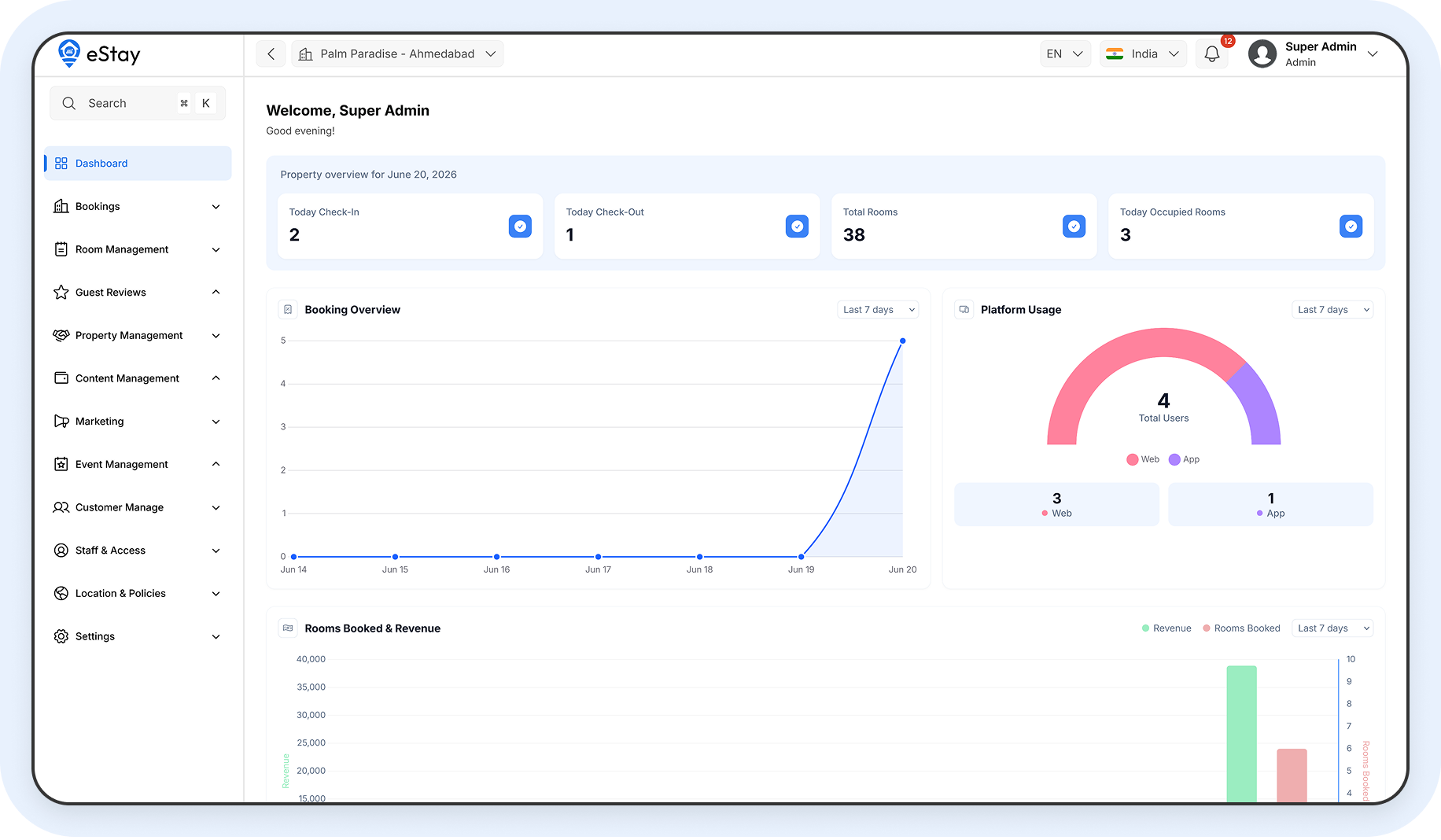The width and height of the screenshot is (1441, 840).
Task: Toggle the Rooms Booked series in legend
Action: point(1241,628)
